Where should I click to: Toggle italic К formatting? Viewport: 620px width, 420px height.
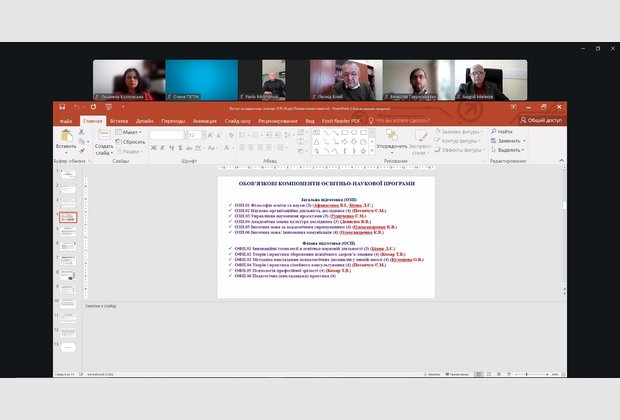[162, 145]
